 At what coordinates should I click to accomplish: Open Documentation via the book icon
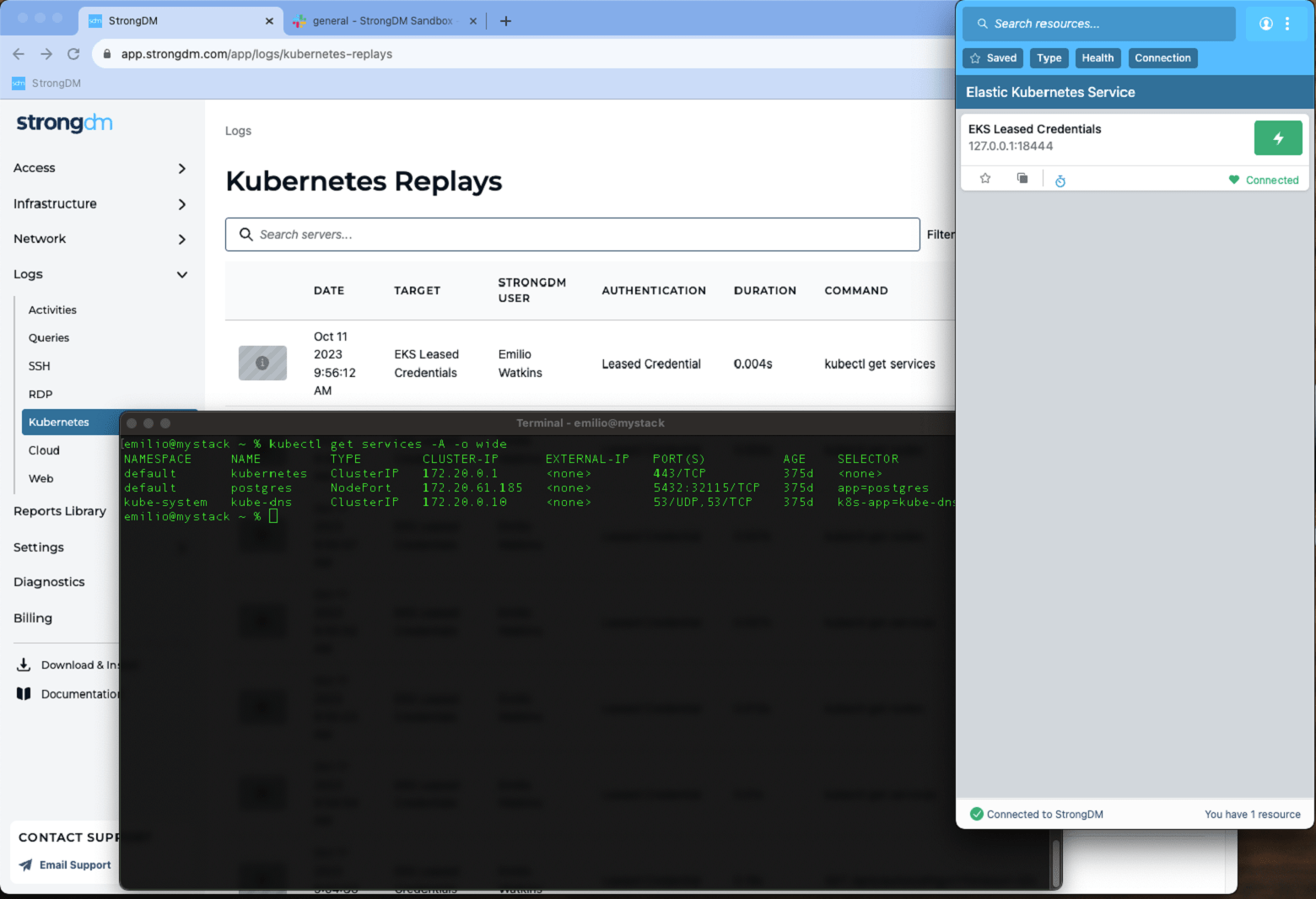click(23, 693)
